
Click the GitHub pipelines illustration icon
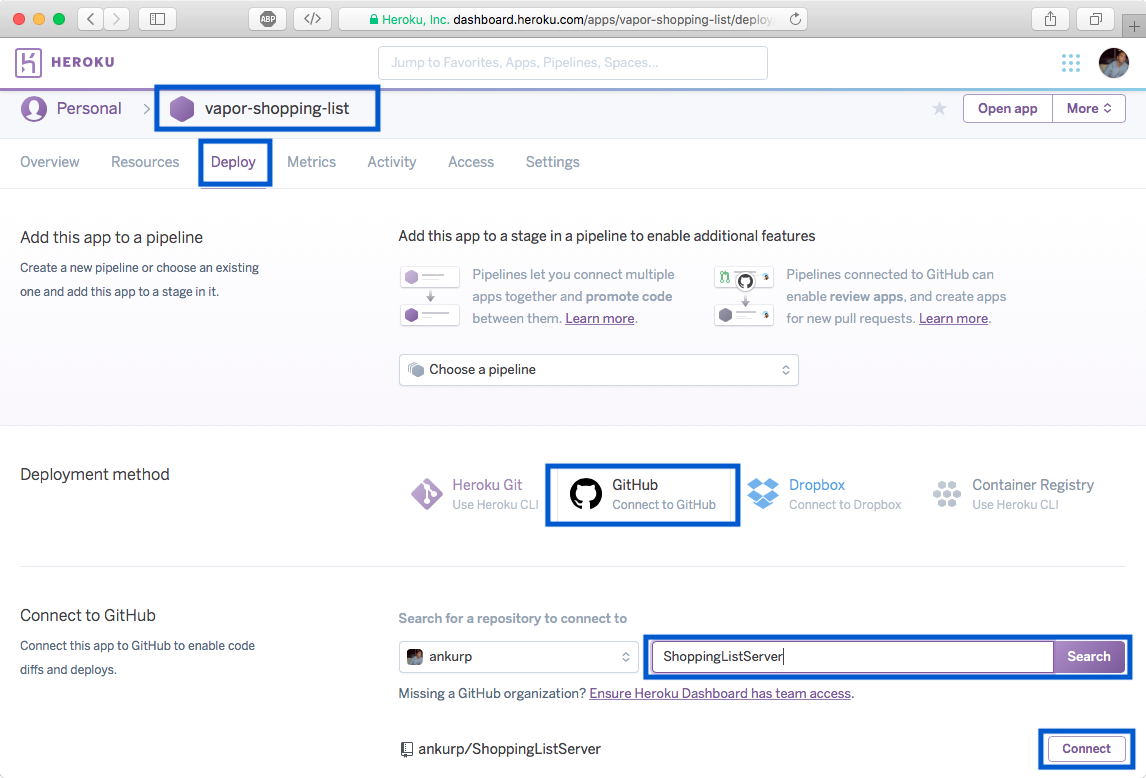coord(744,296)
